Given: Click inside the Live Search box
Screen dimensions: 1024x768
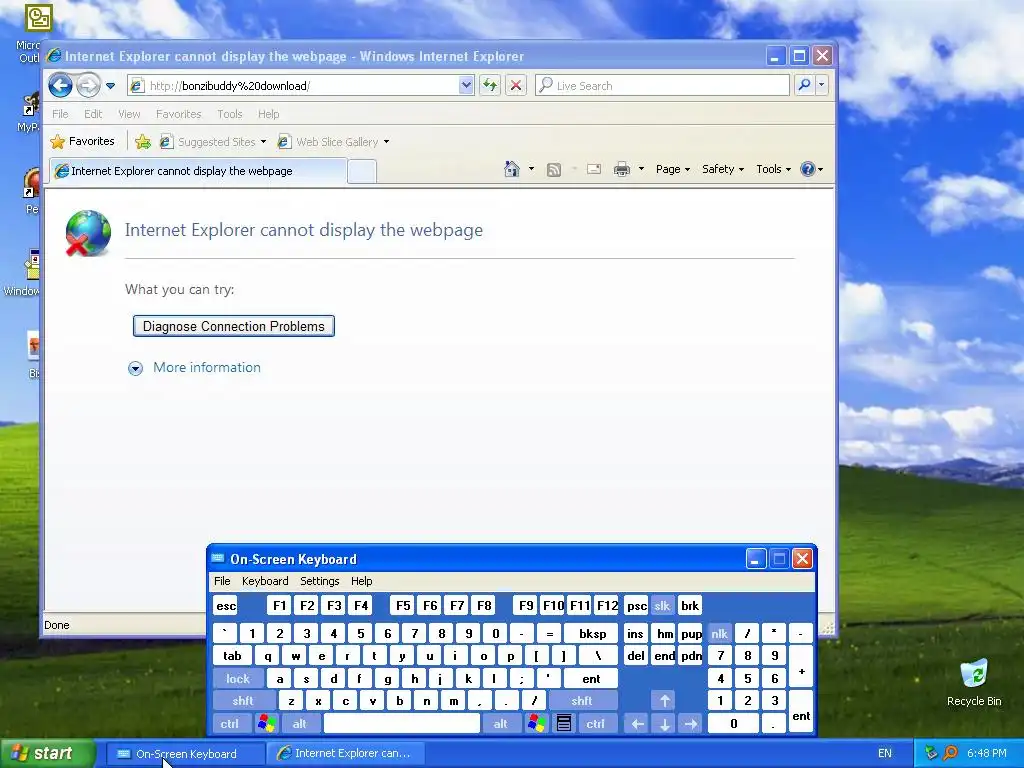Looking at the screenshot, I should 662,86.
